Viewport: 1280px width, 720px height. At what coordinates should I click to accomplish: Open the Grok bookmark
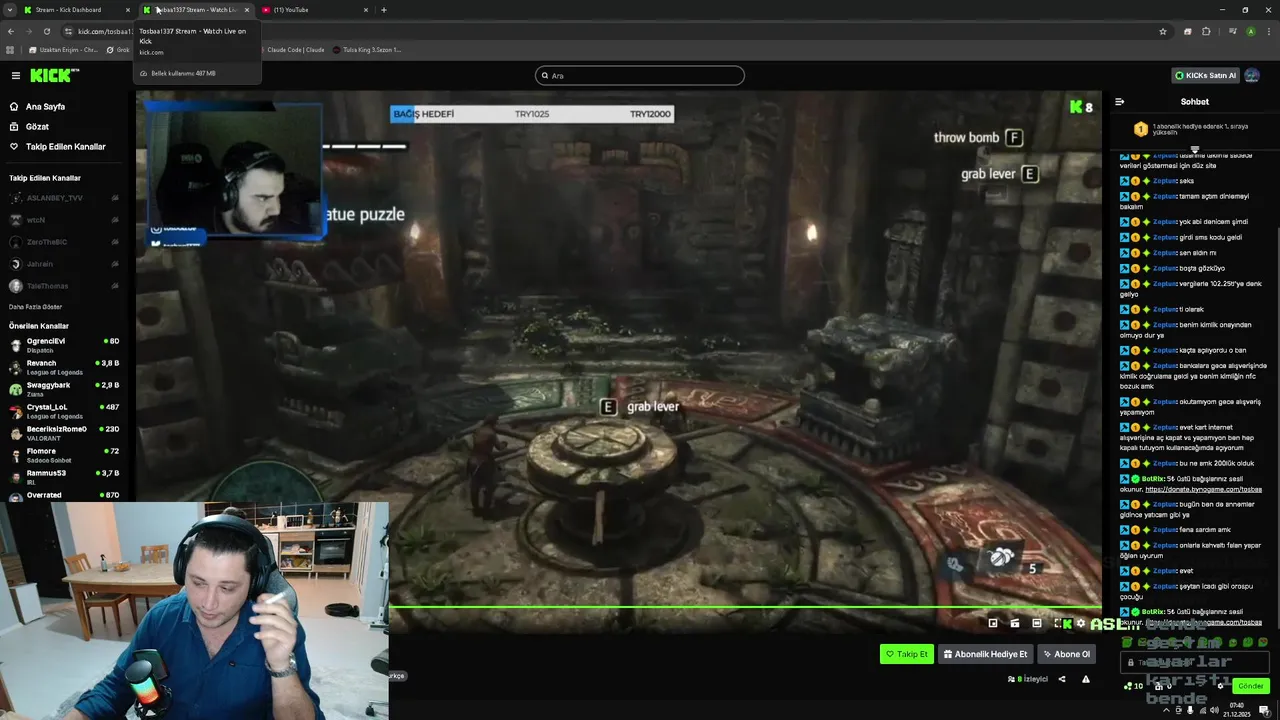click(118, 50)
